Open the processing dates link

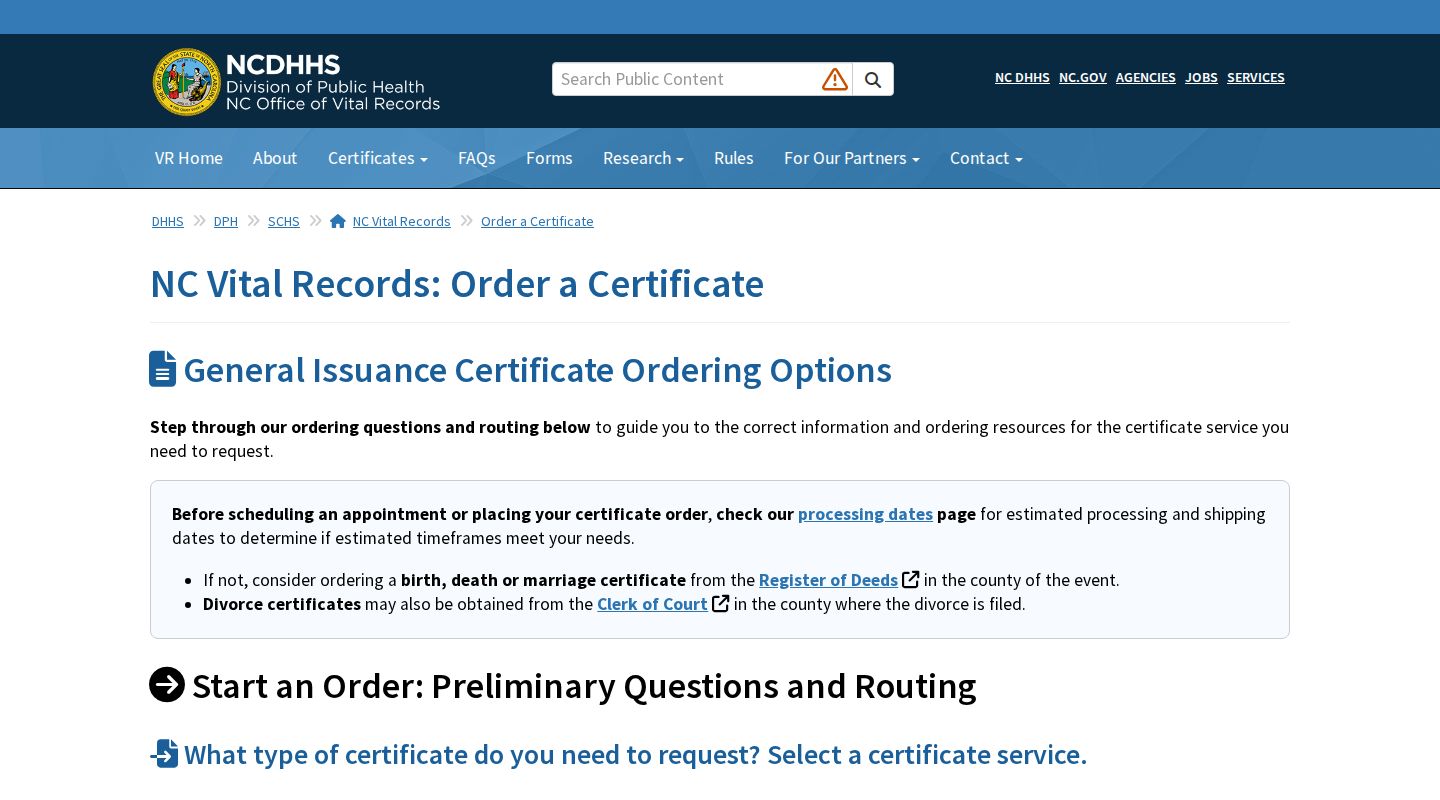[x=865, y=513]
